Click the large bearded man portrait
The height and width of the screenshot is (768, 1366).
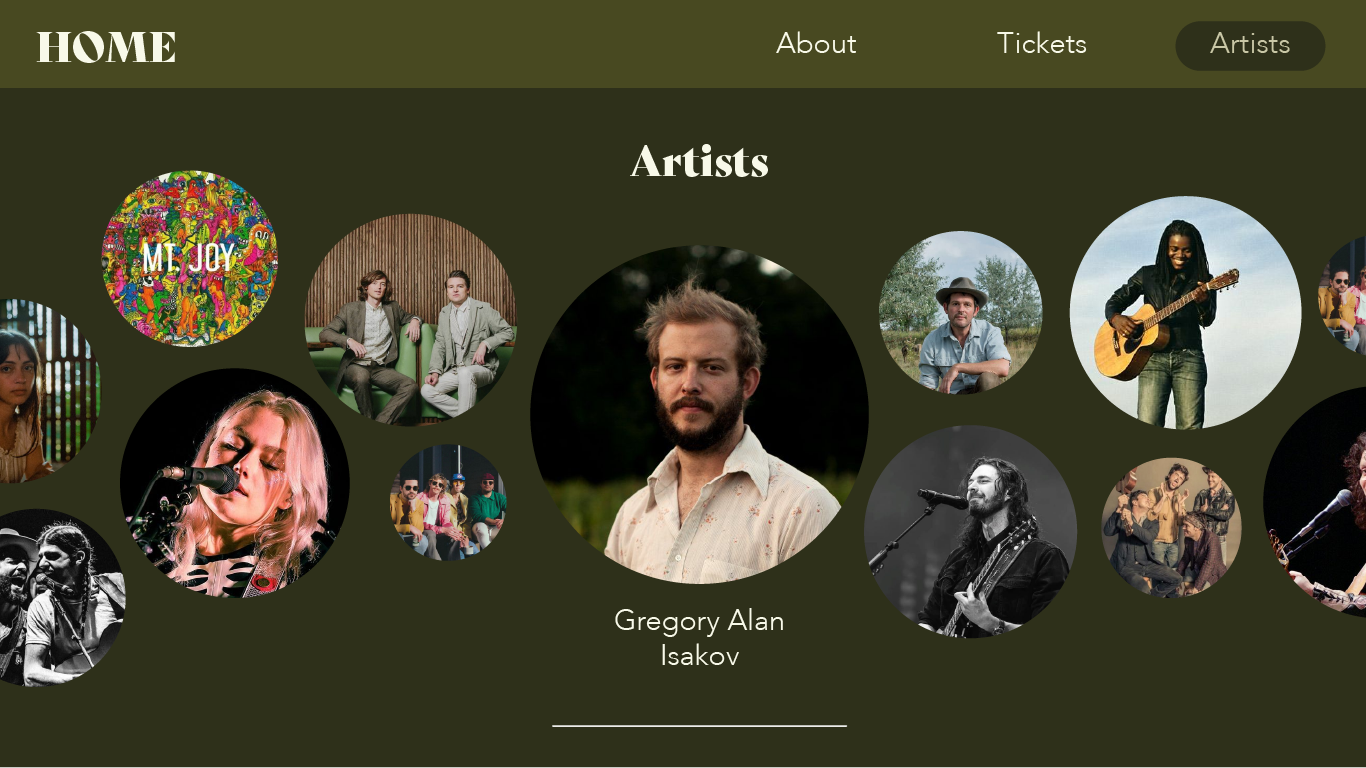[x=699, y=414]
